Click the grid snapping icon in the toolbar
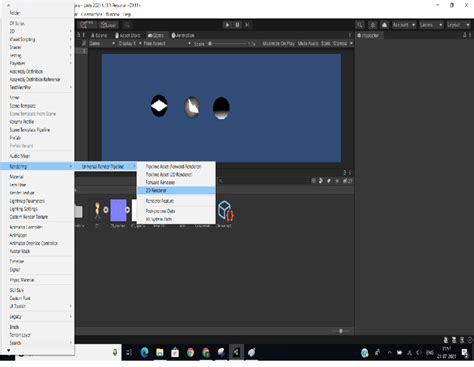The image size is (474, 367). 127,25
